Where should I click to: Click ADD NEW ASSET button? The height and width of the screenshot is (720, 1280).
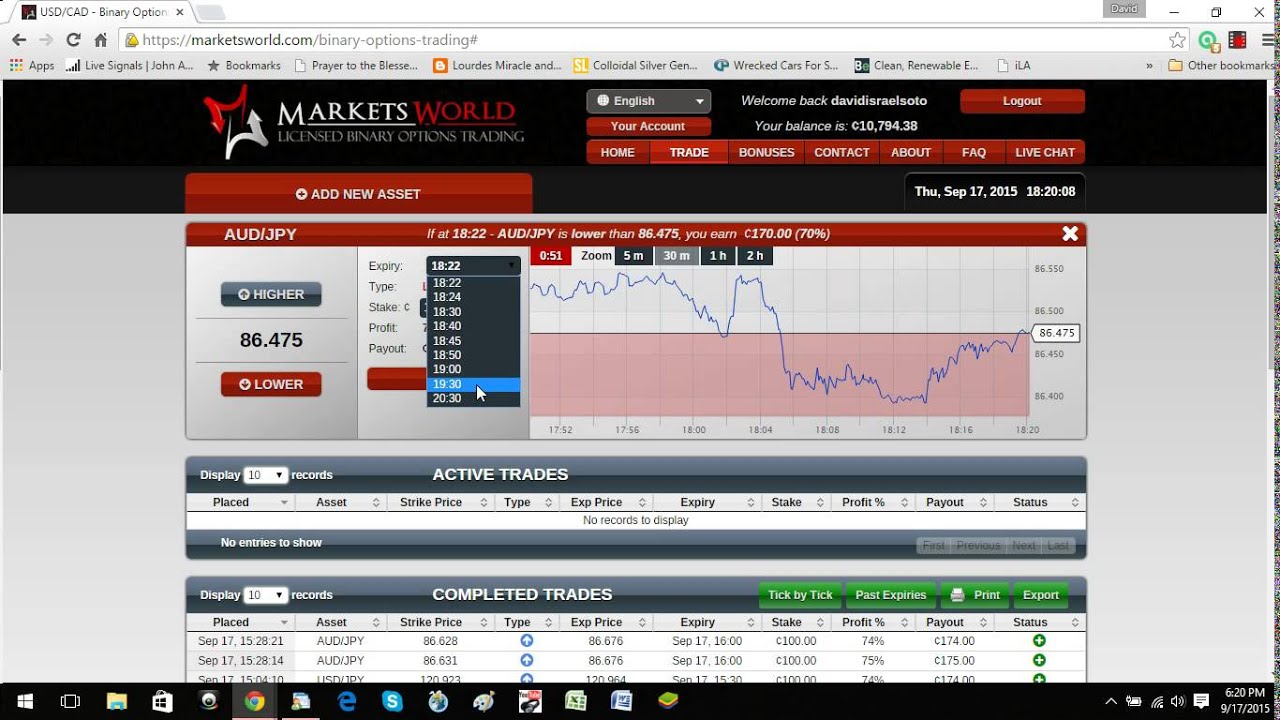click(358, 194)
